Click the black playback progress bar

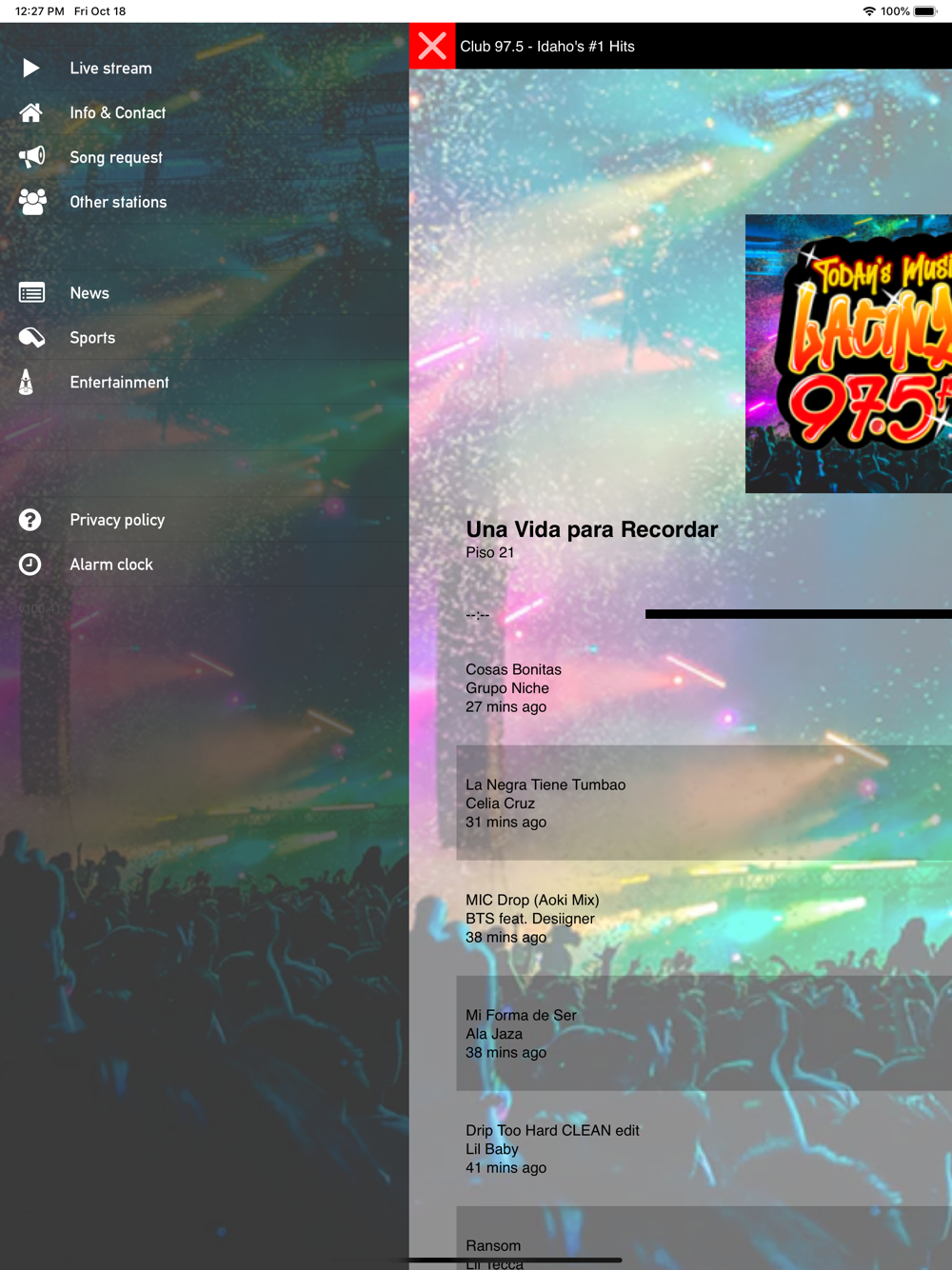pos(799,614)
